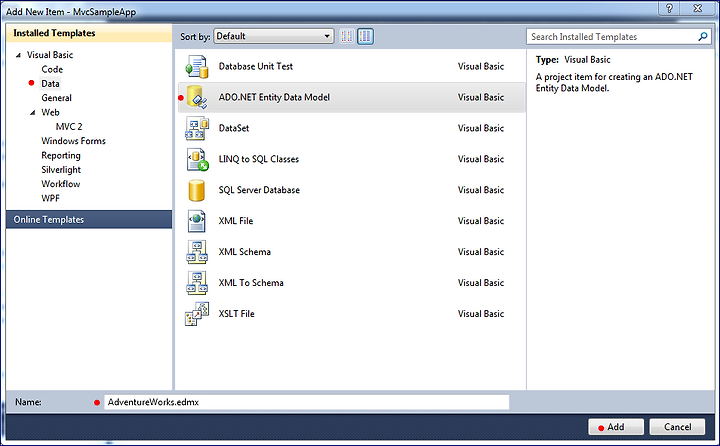Select the Reporting category
Screen dimensions: 720x446
[x=61, y=155]
